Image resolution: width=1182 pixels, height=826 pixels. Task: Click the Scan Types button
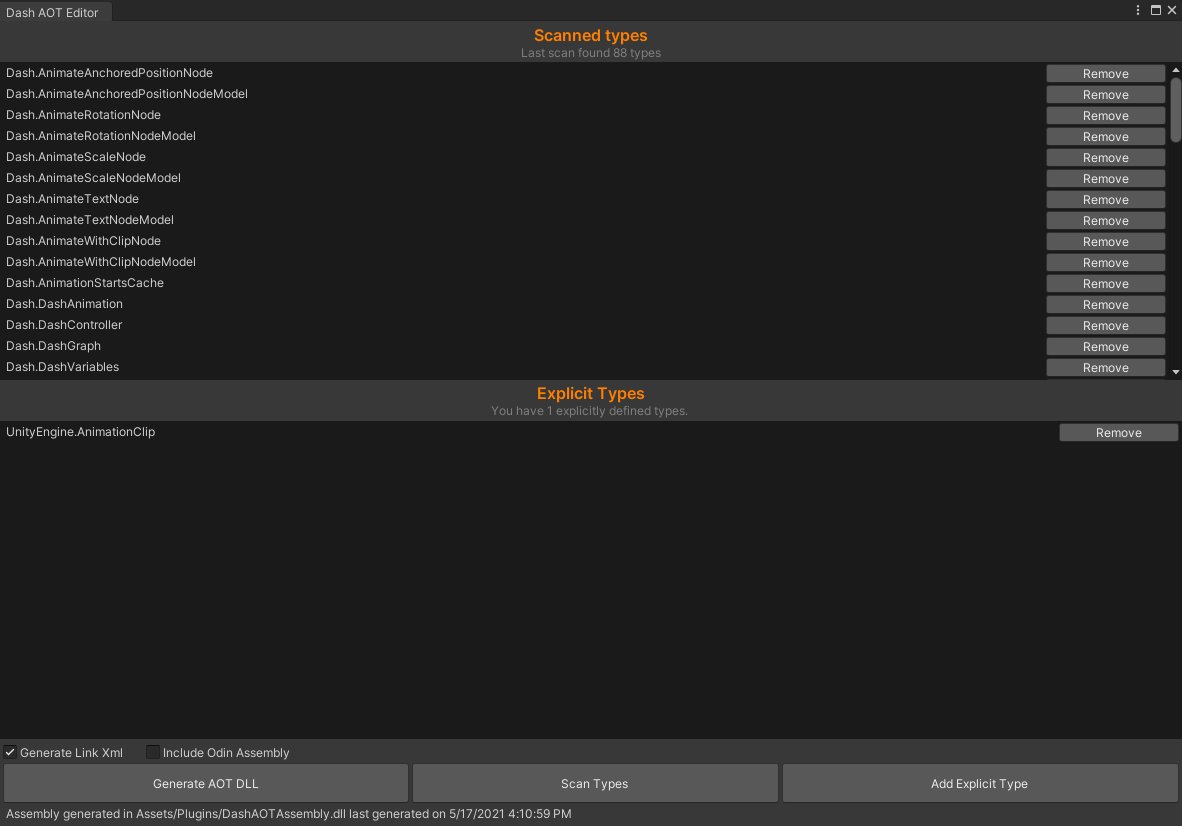click(595, 784)
